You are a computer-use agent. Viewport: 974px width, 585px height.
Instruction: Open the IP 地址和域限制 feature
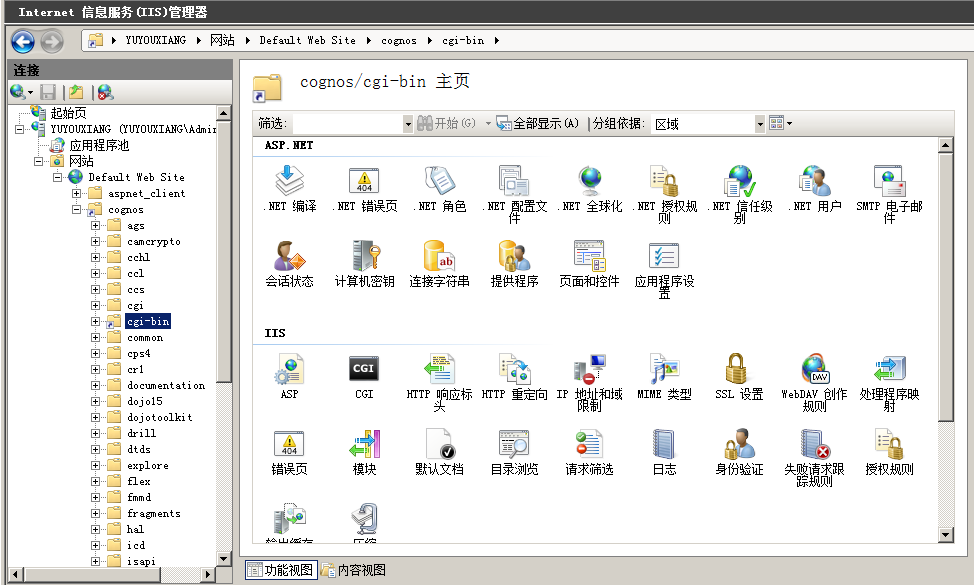[x=589, y=382]
